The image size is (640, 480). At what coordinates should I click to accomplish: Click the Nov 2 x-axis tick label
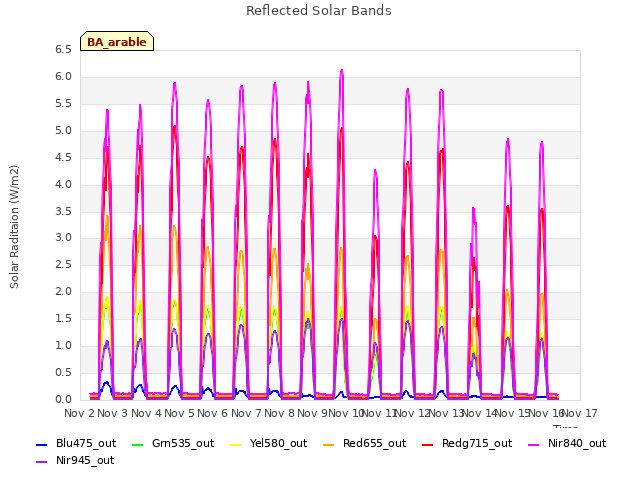point(79,413)
